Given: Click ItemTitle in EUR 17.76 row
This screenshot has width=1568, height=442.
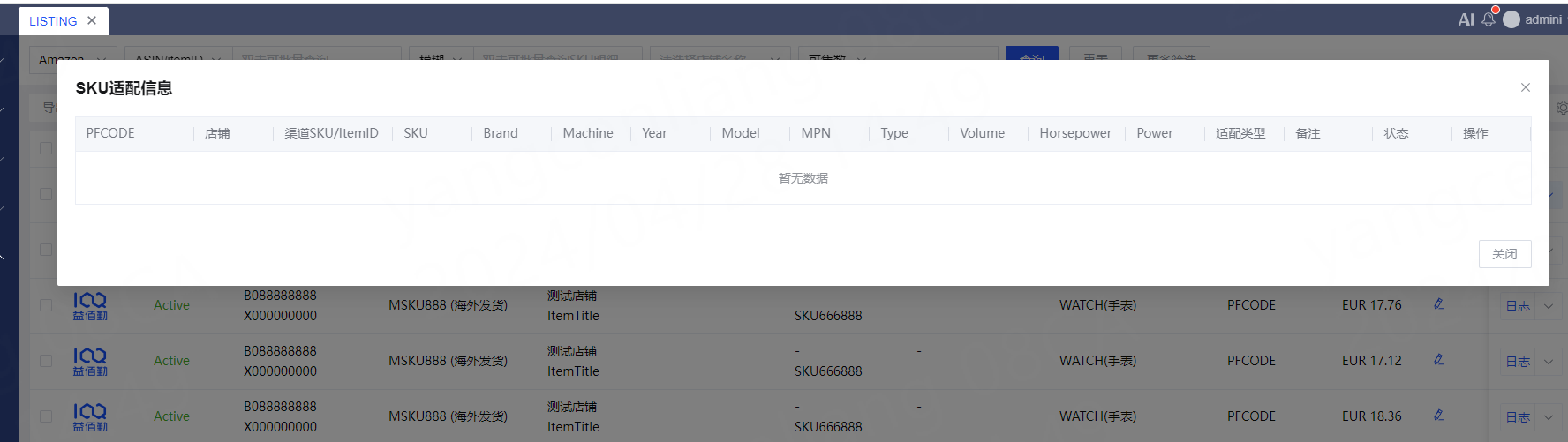Looking at the screenshot, I should click(x=573, y=316).
